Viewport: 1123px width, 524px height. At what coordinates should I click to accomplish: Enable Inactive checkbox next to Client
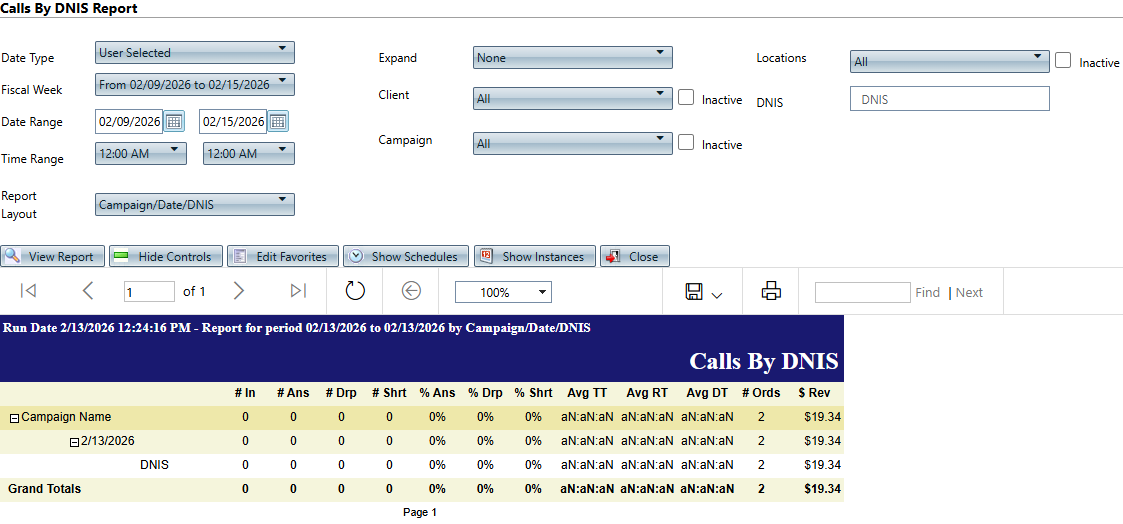click(x=686, y=98)
